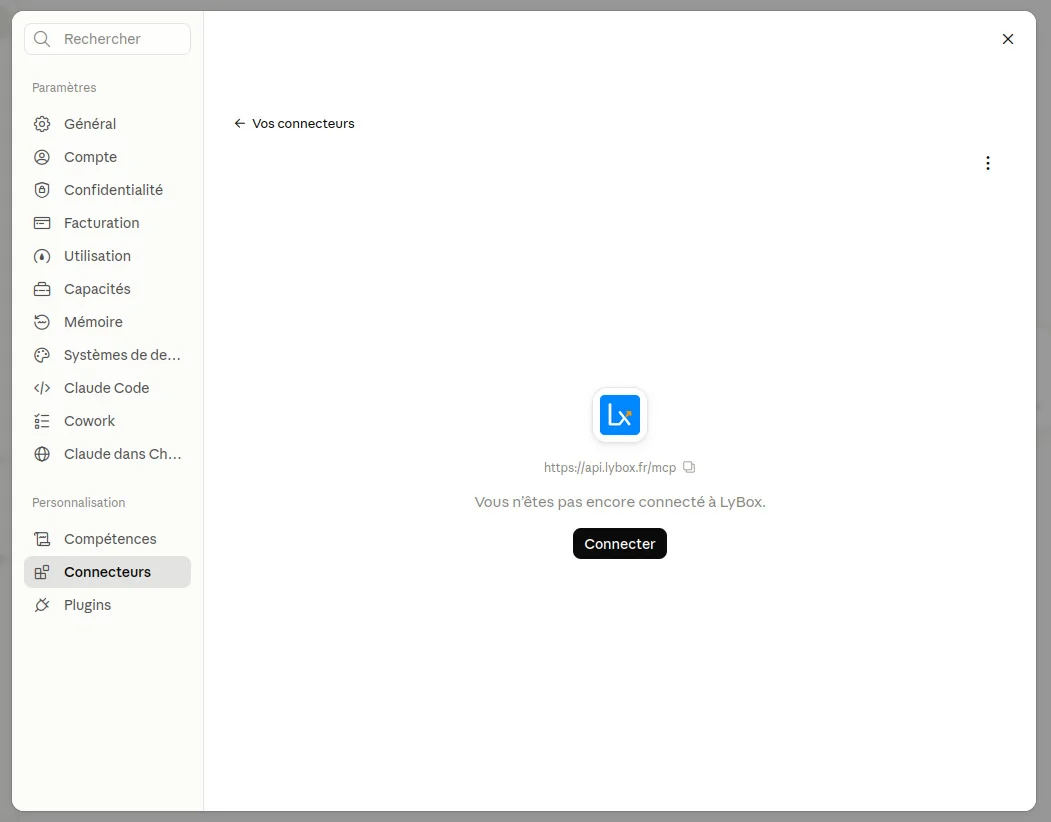Image resolution: width=1051 pixels, height=822 pixels.
Task: Open the Capacités section
Action: [107, 289]
